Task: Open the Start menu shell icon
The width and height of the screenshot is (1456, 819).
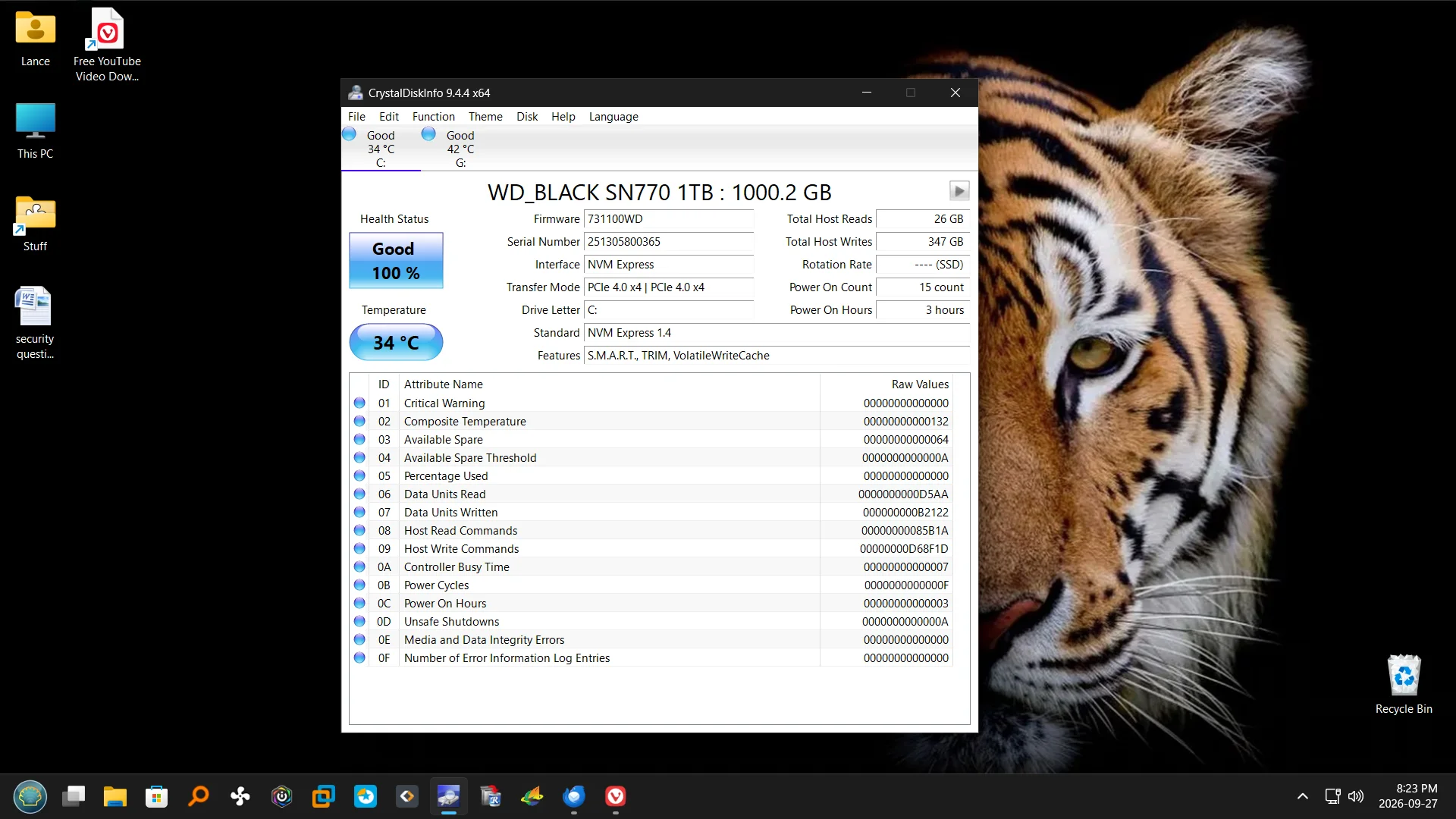Action: [x=30, y=796]
